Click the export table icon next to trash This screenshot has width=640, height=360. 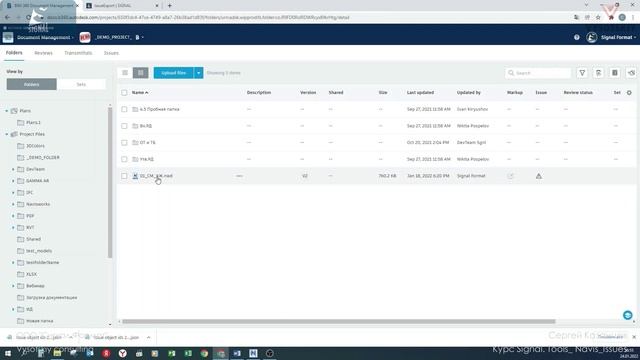pos(615,73)
